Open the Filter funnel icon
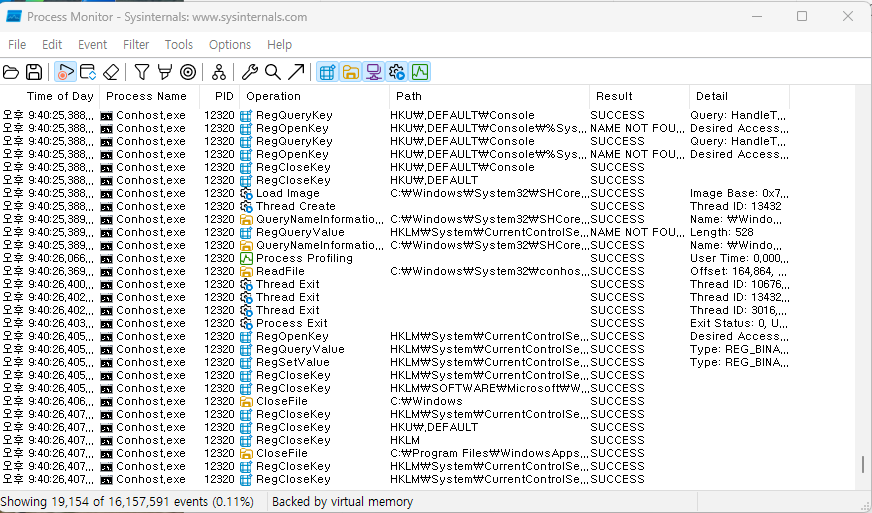872x513 pixels. (142, 72)
